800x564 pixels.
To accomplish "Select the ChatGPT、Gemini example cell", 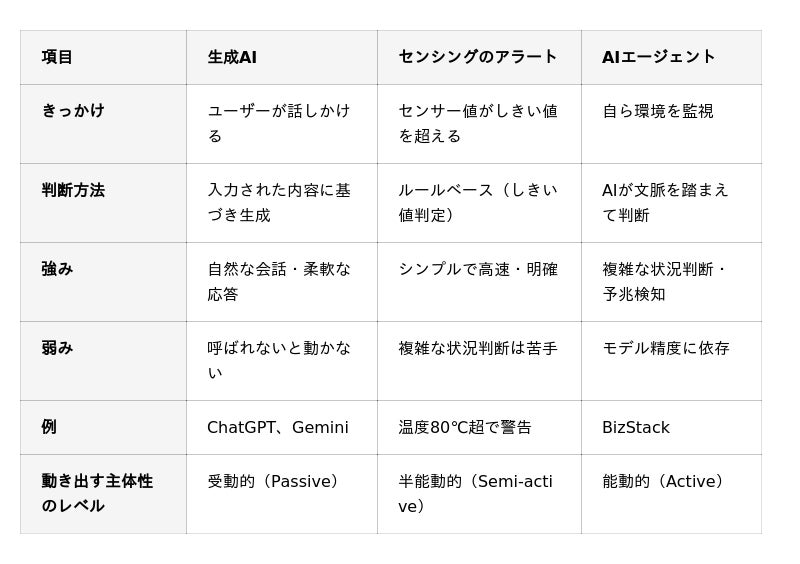I will [x=282, y=428].
